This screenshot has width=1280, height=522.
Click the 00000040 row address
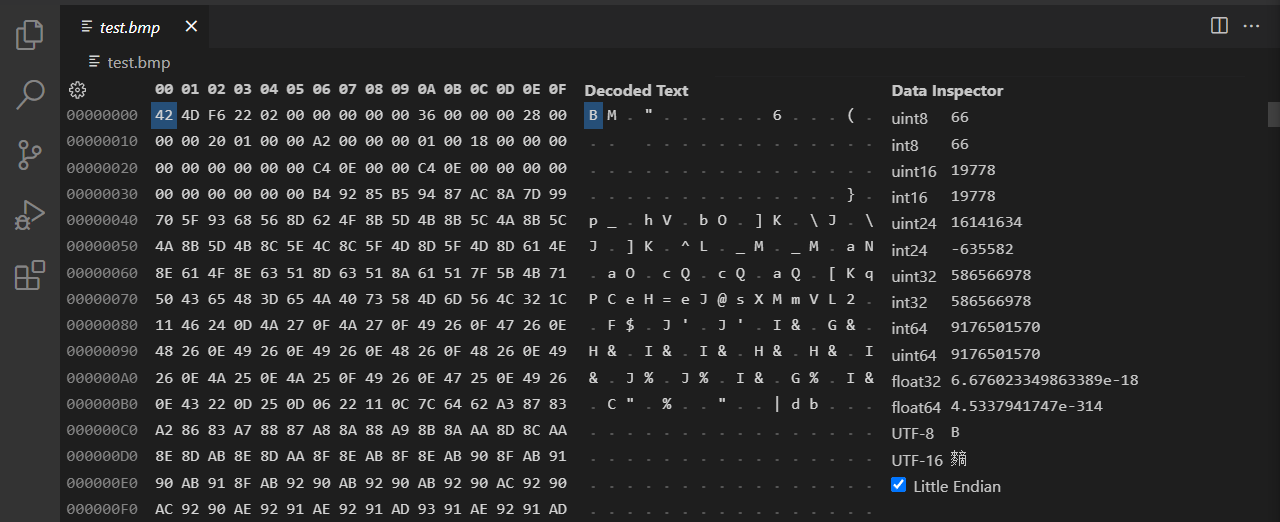pyautogui.click(x=102, y=220)
